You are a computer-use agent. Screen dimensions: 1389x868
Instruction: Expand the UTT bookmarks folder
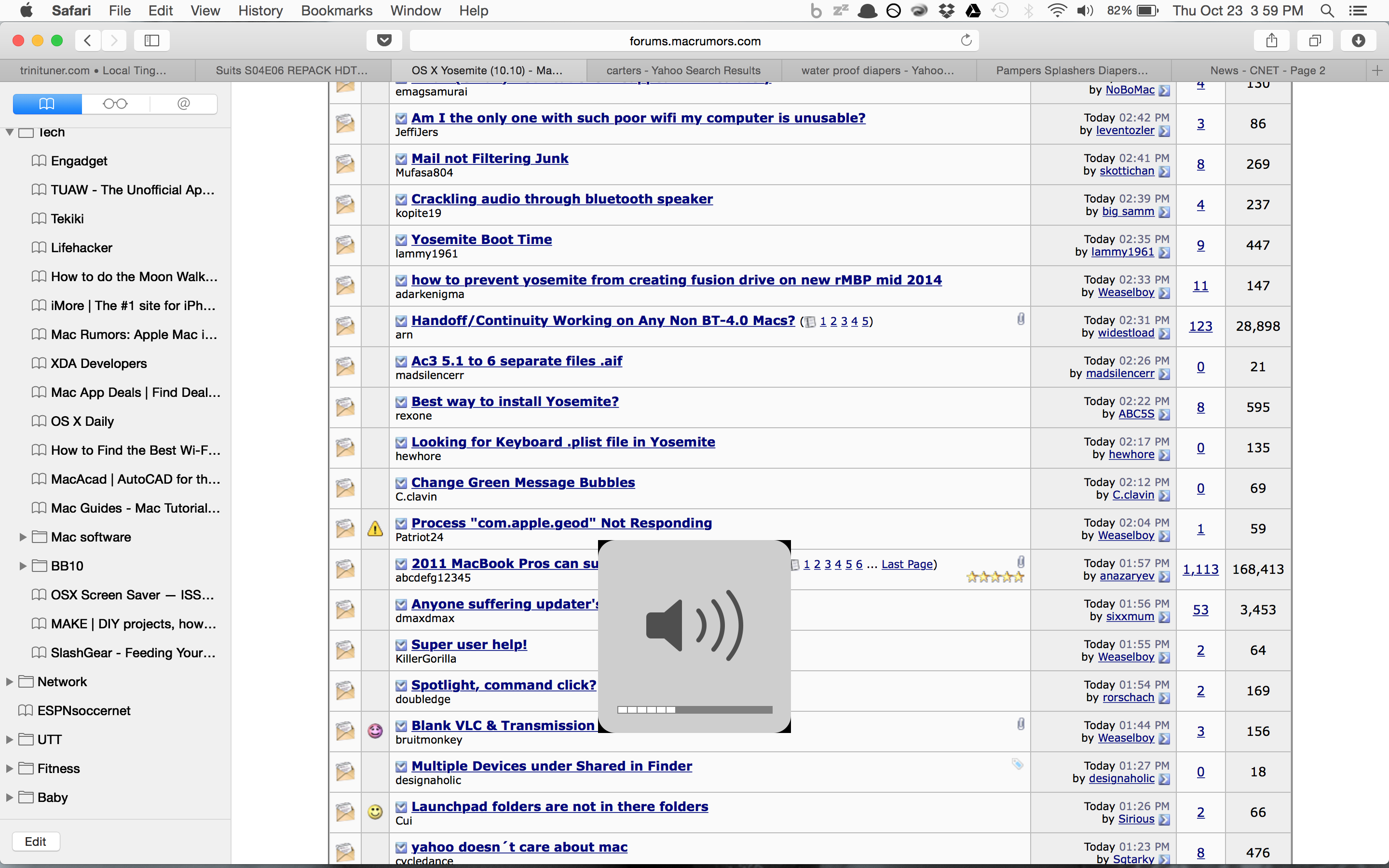click(x=9, y=739)
